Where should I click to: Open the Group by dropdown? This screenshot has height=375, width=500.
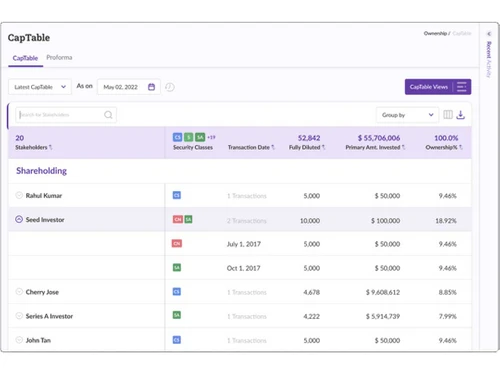pyautogui.click(x=407, y=115)
